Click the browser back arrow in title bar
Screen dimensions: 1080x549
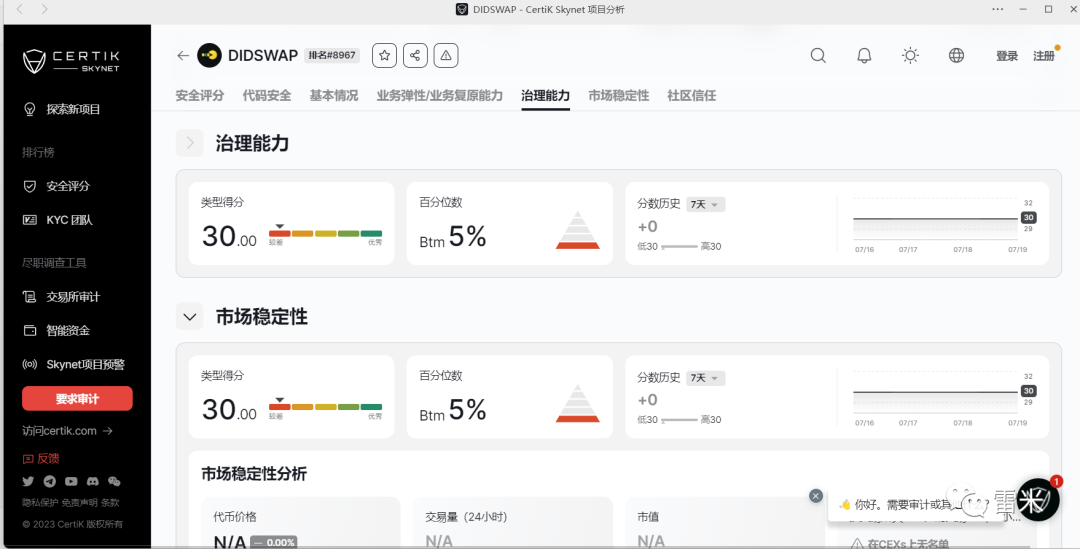click(20, 9)
